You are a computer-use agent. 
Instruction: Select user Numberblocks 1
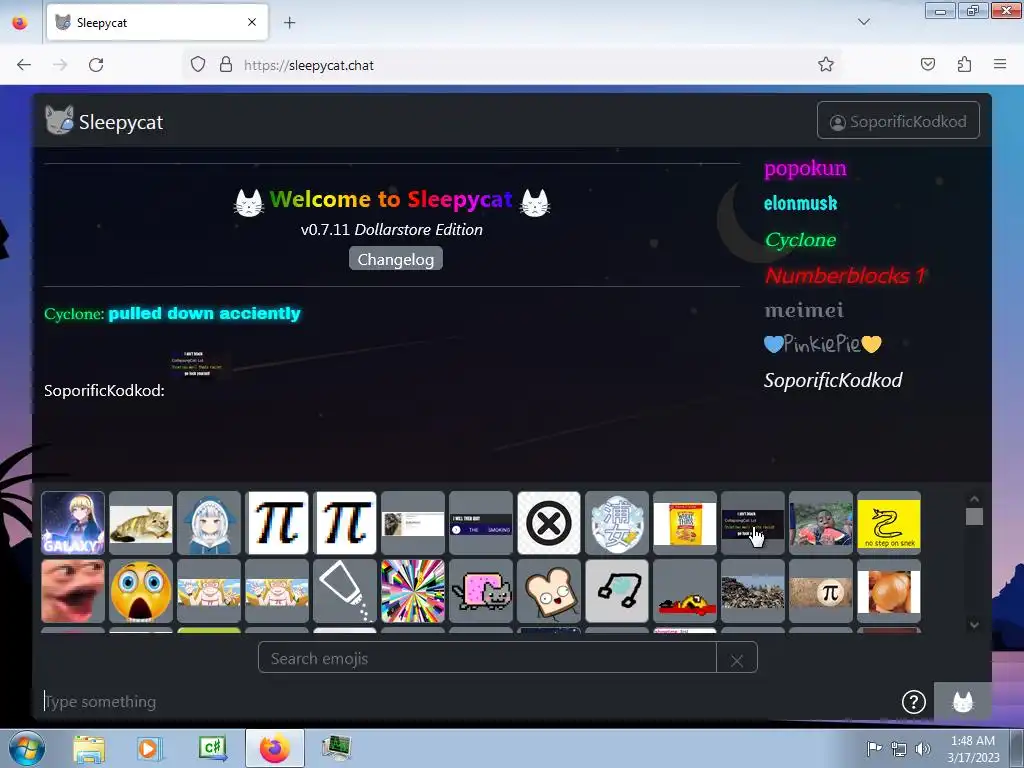[x=845, y=275]
